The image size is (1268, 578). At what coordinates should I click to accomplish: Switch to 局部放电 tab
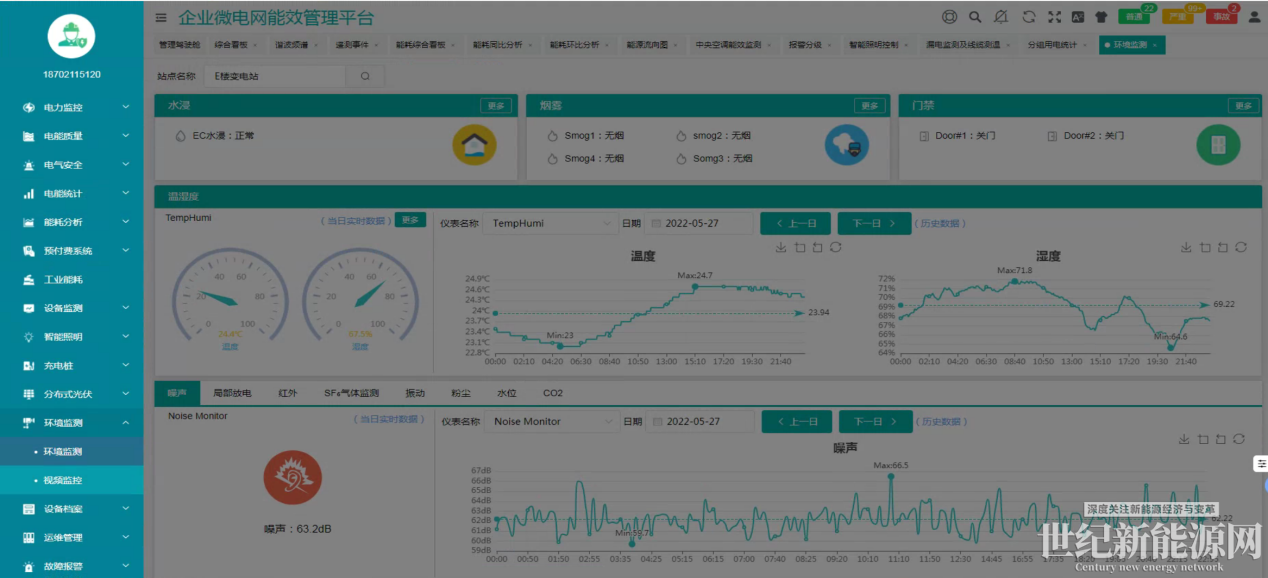coord(233,393)
